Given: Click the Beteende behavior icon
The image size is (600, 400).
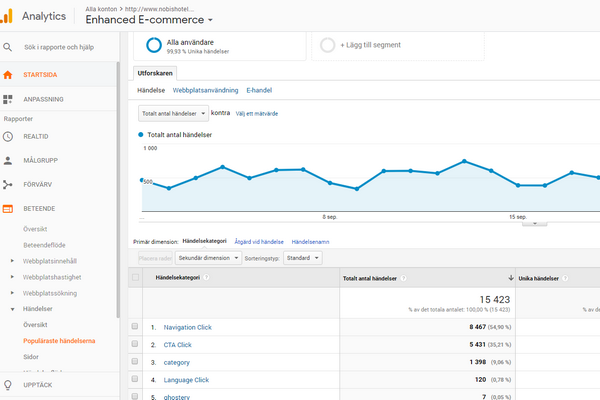Looking at the screenshot, I should 8,209.
